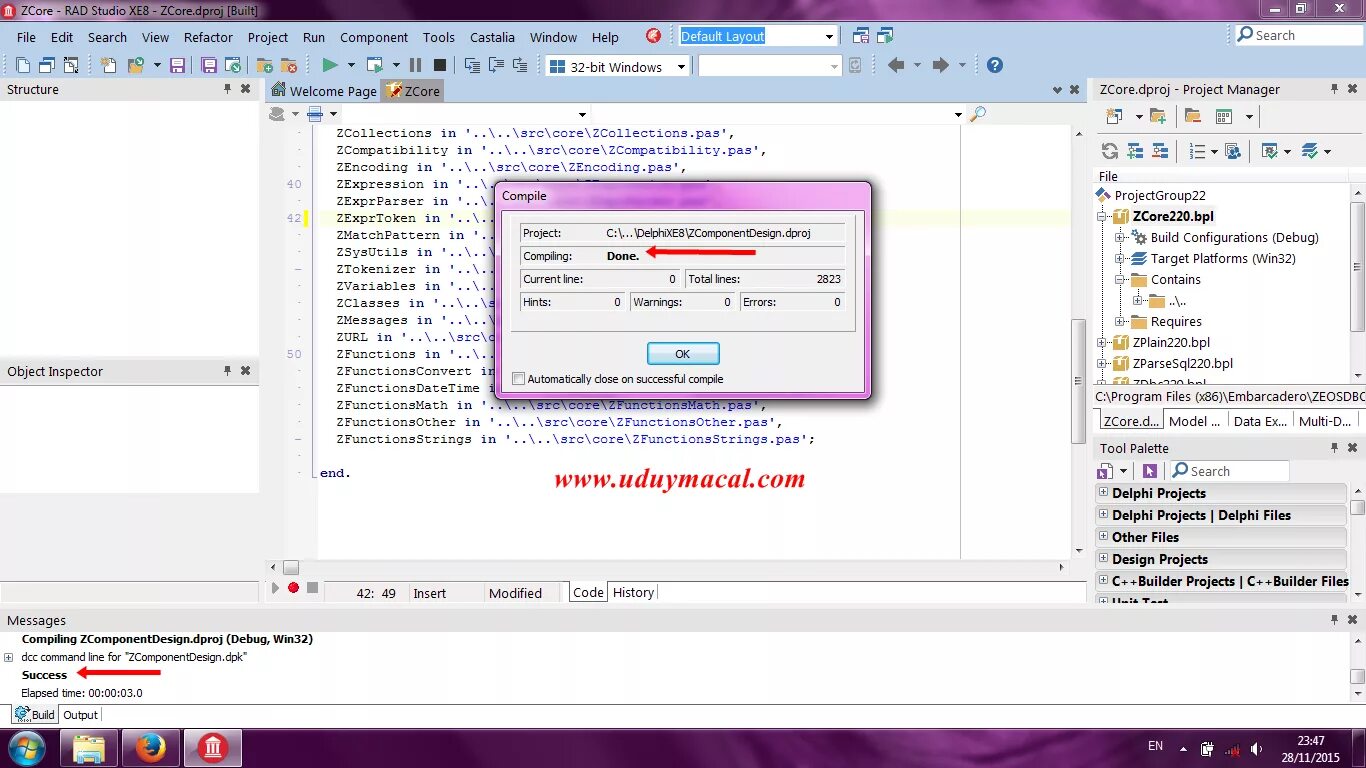Open Firefox from the taskbar
This screenshot has height=768, width=1366.
pyautogui.click(x=151, y=748)
